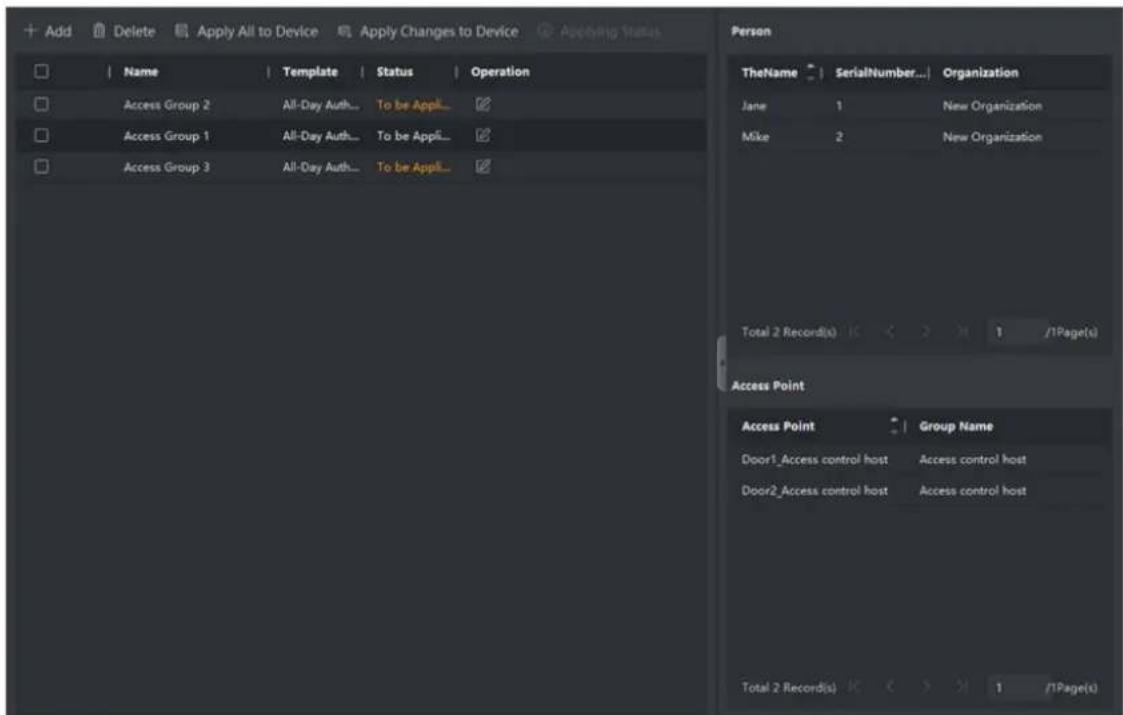
Task: Check the checkbox for Access Group 3
Action: click(x=42, y=167)
